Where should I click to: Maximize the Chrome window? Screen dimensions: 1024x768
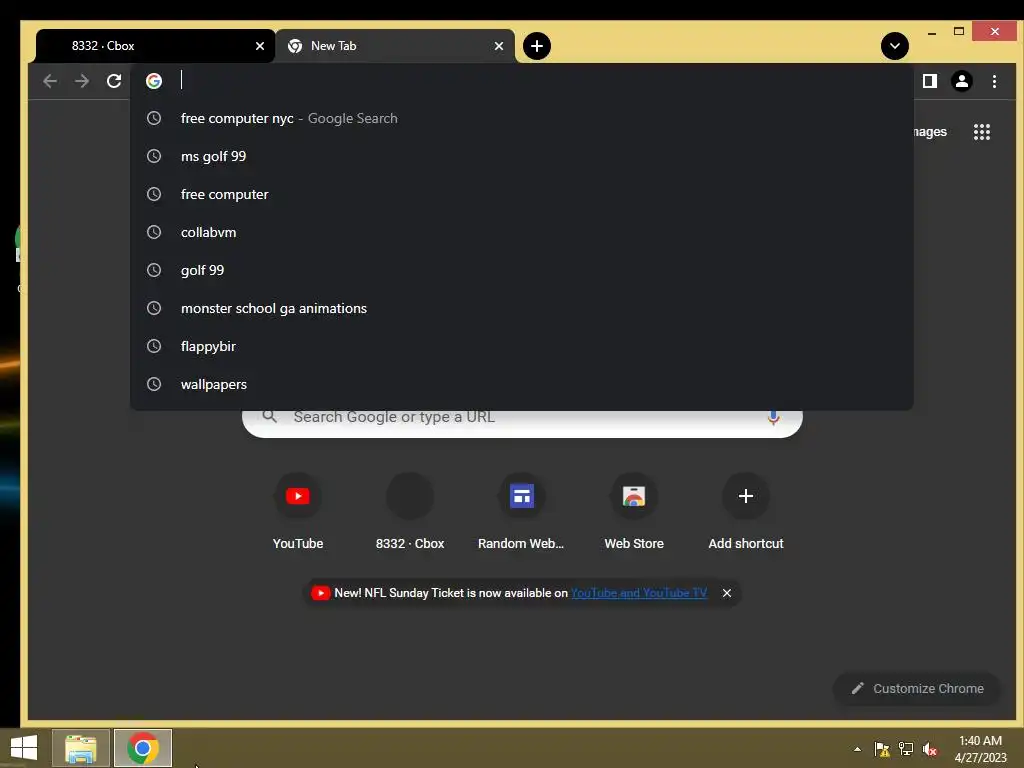[x=959, y=31]
